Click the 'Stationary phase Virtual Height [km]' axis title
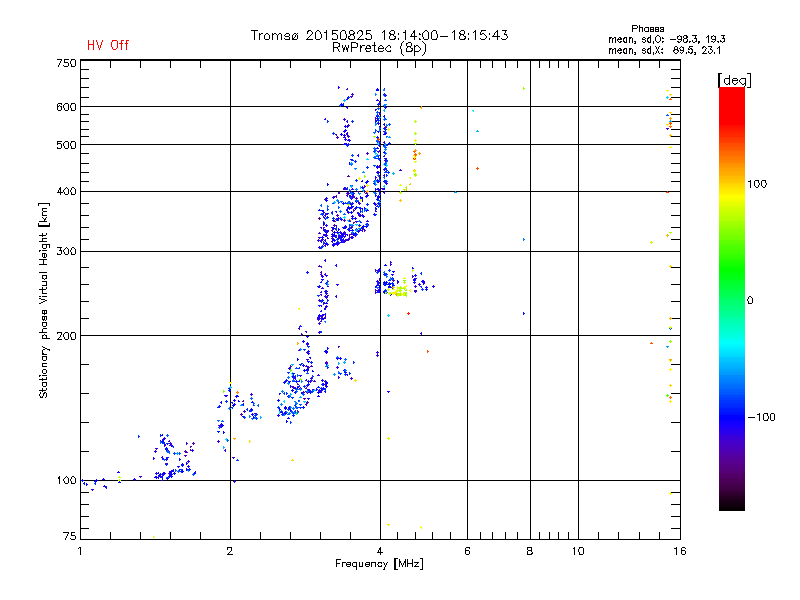 [x=43, y=300]
